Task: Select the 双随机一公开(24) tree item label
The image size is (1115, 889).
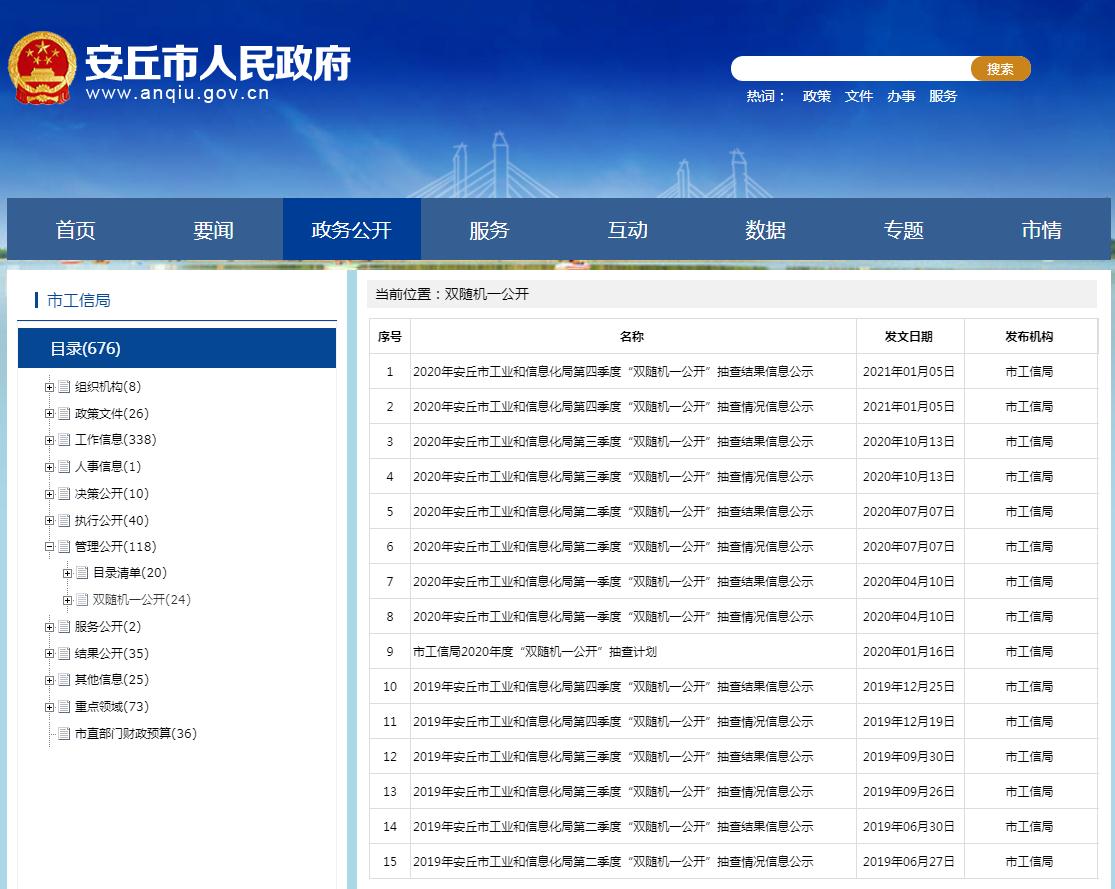Action: (x=142, y=600)
